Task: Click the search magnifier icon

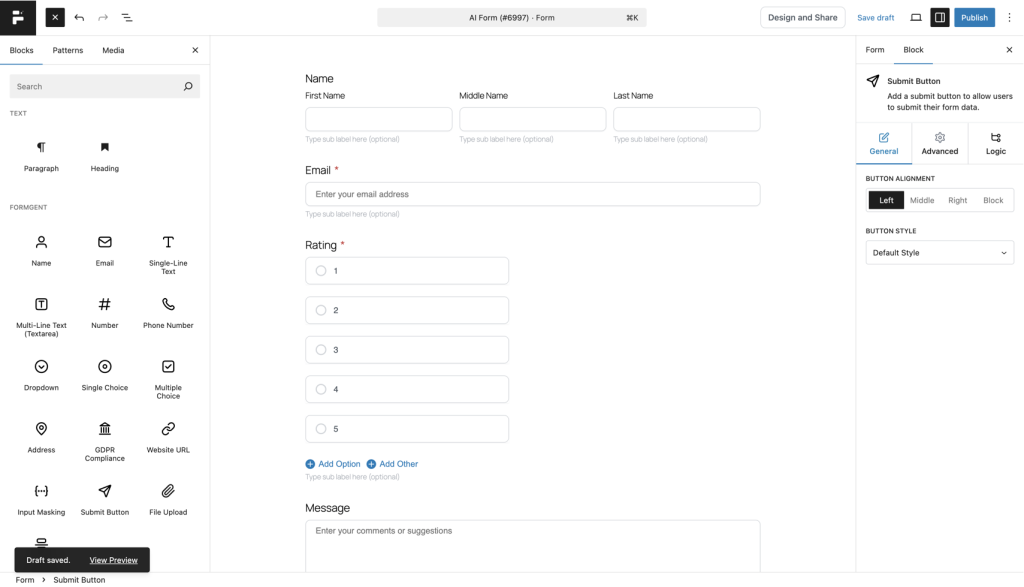Action: [188, 86]
